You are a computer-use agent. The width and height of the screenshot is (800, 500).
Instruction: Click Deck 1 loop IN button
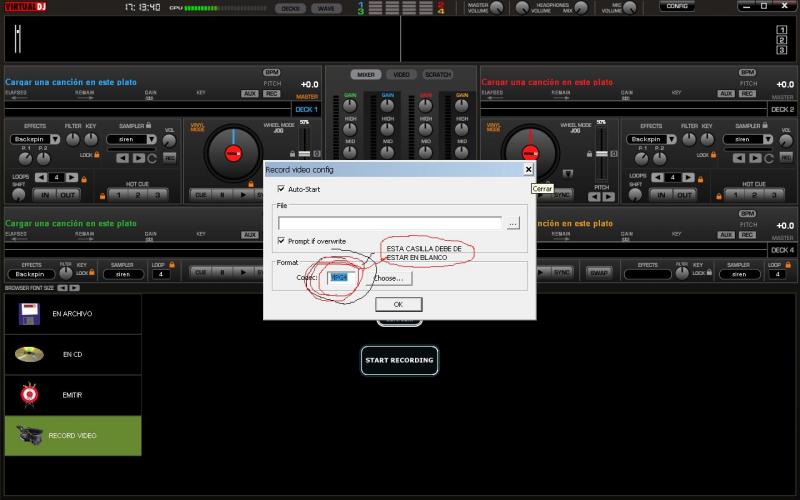pyautogui.click(x=45, y=195)
